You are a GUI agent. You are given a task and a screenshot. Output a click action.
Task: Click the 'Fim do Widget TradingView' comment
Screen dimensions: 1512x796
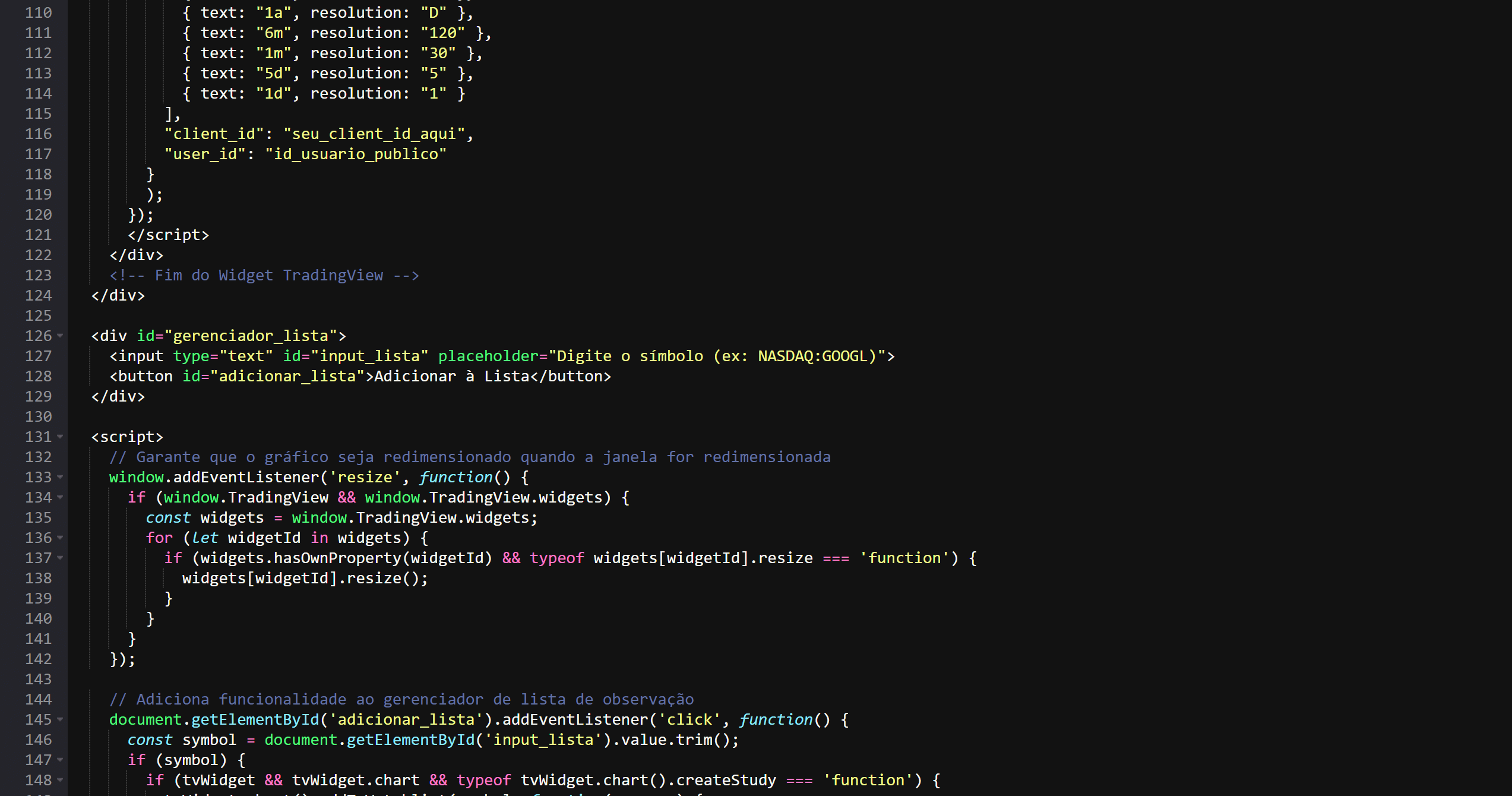coord(264,276)
